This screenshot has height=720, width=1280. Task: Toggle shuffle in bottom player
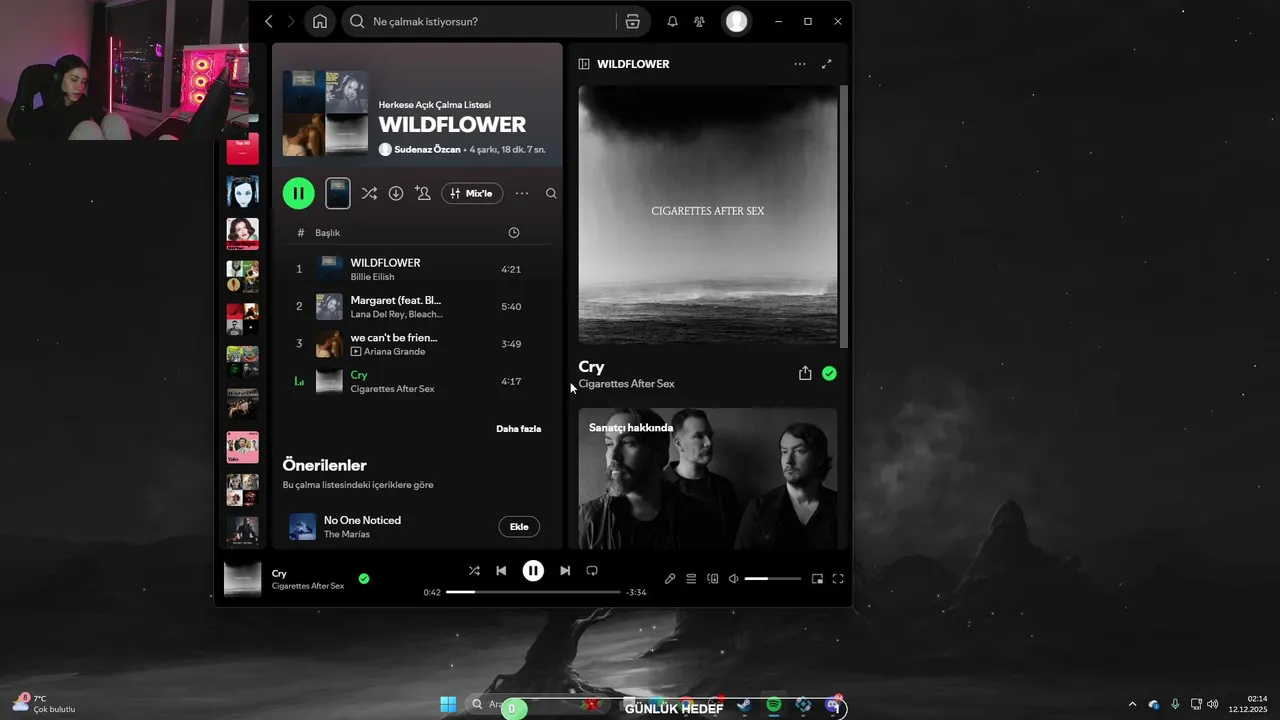click(474, 571)
